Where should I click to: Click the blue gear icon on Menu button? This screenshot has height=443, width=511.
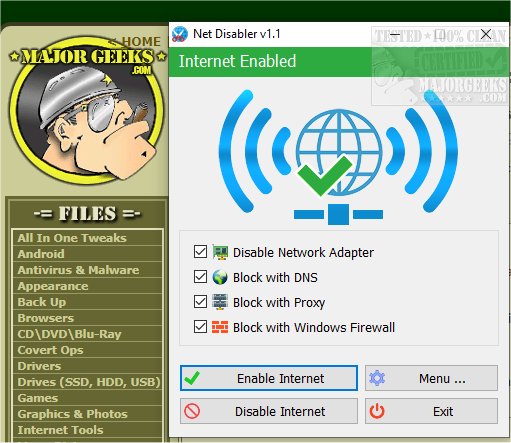click(x=377, y=378)
